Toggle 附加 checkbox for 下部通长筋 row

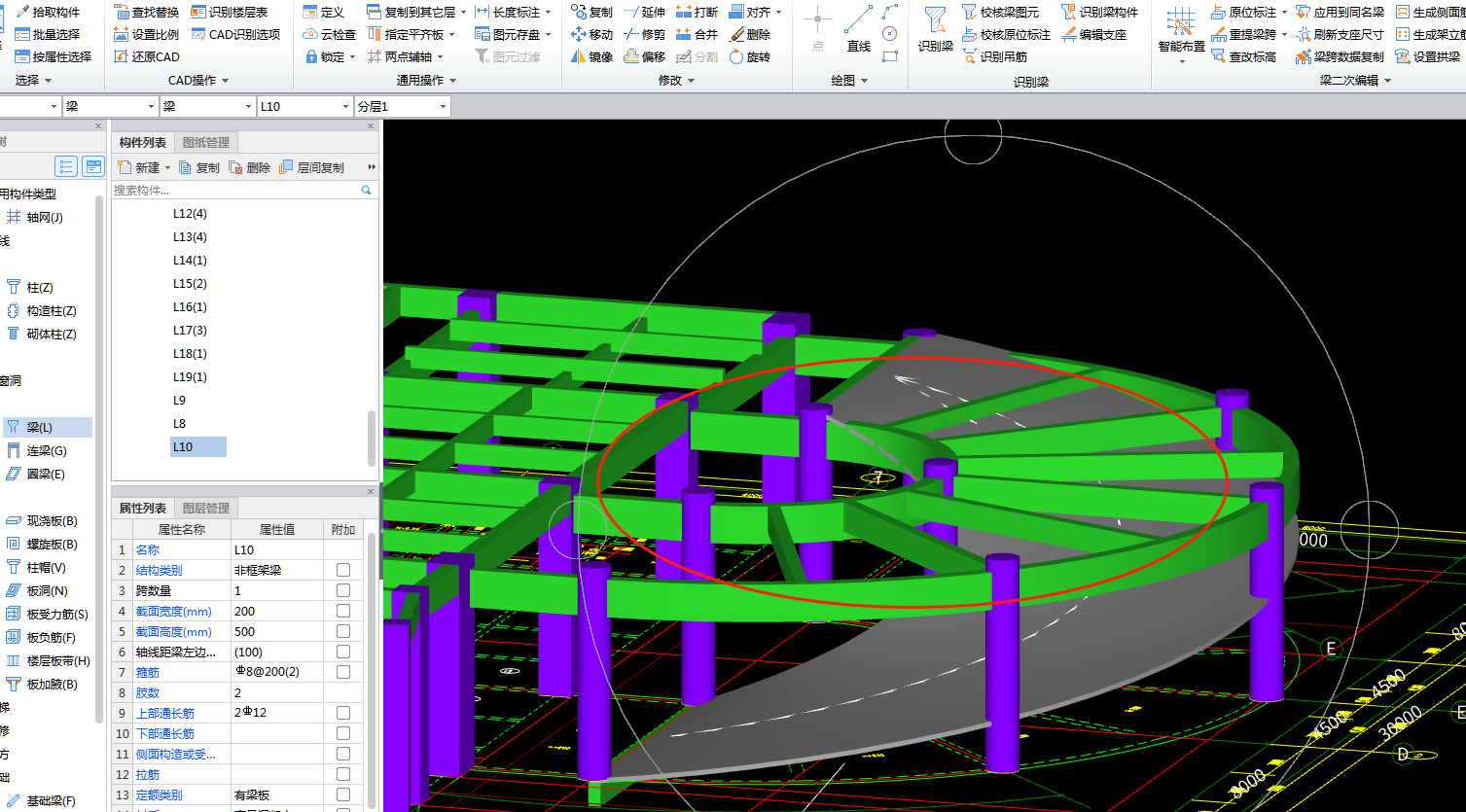tap(343, 733)
